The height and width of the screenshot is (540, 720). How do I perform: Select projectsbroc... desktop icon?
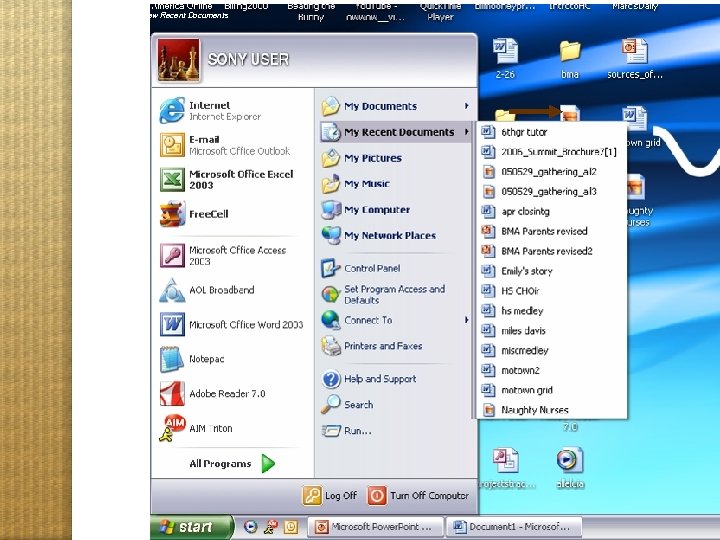coord(506,468)
